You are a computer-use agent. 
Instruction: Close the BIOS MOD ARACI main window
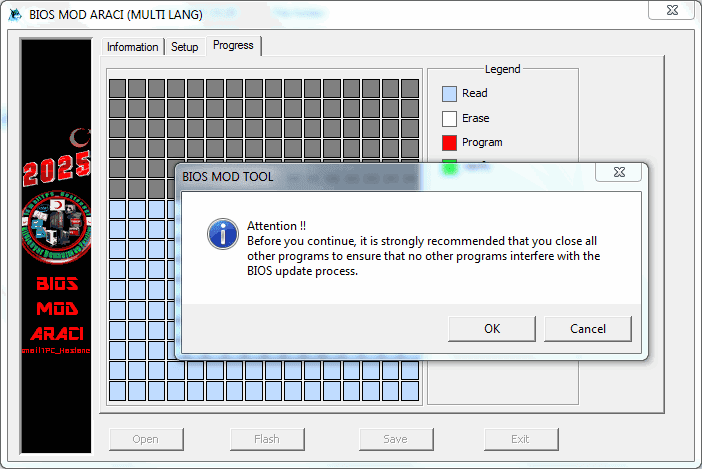[x=672, y=11]
